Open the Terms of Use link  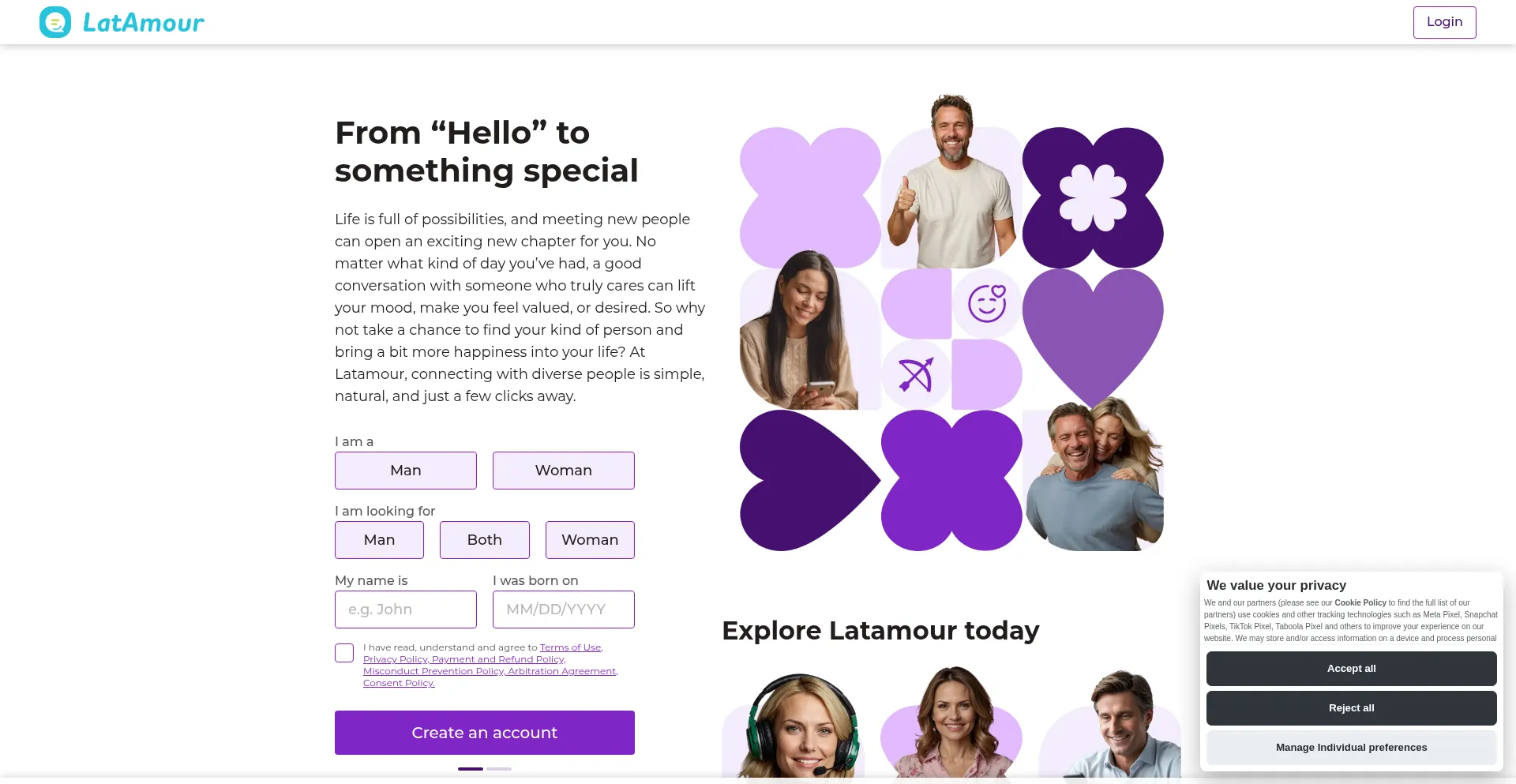[x=570, y=647]
